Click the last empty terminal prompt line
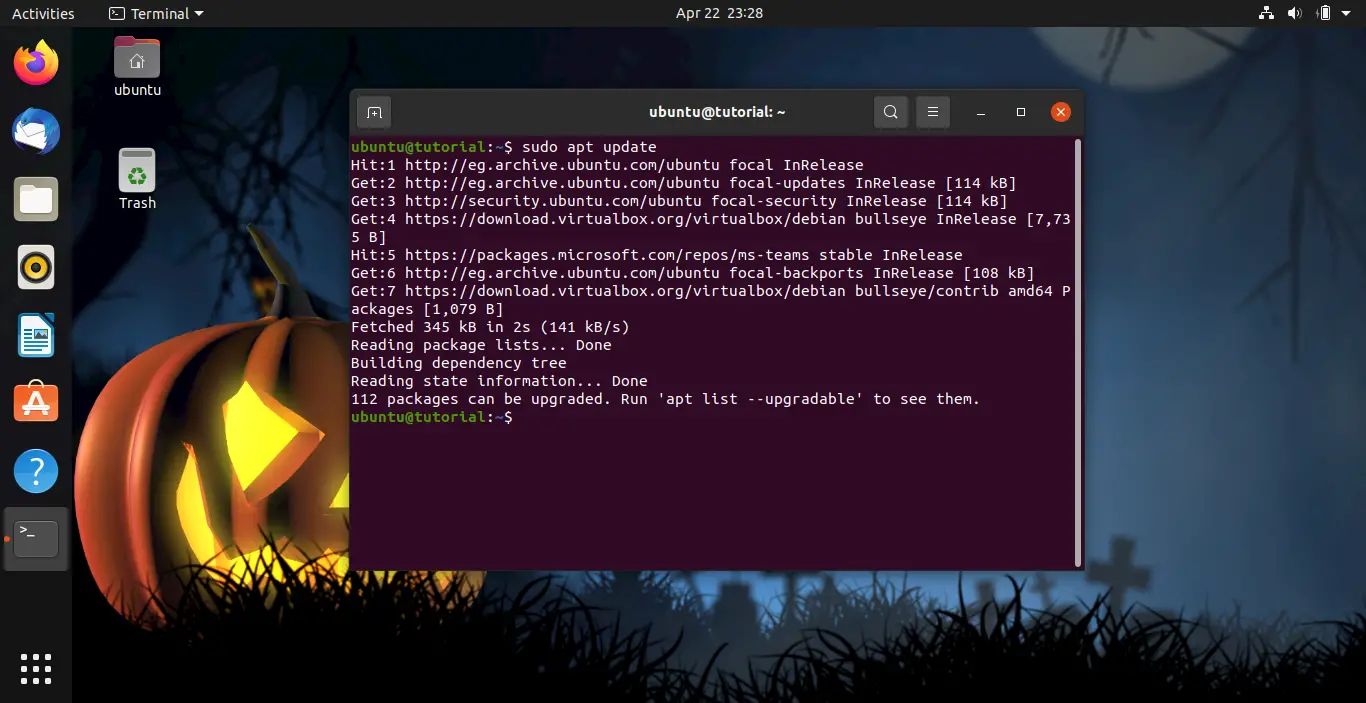 click(432, 417)
